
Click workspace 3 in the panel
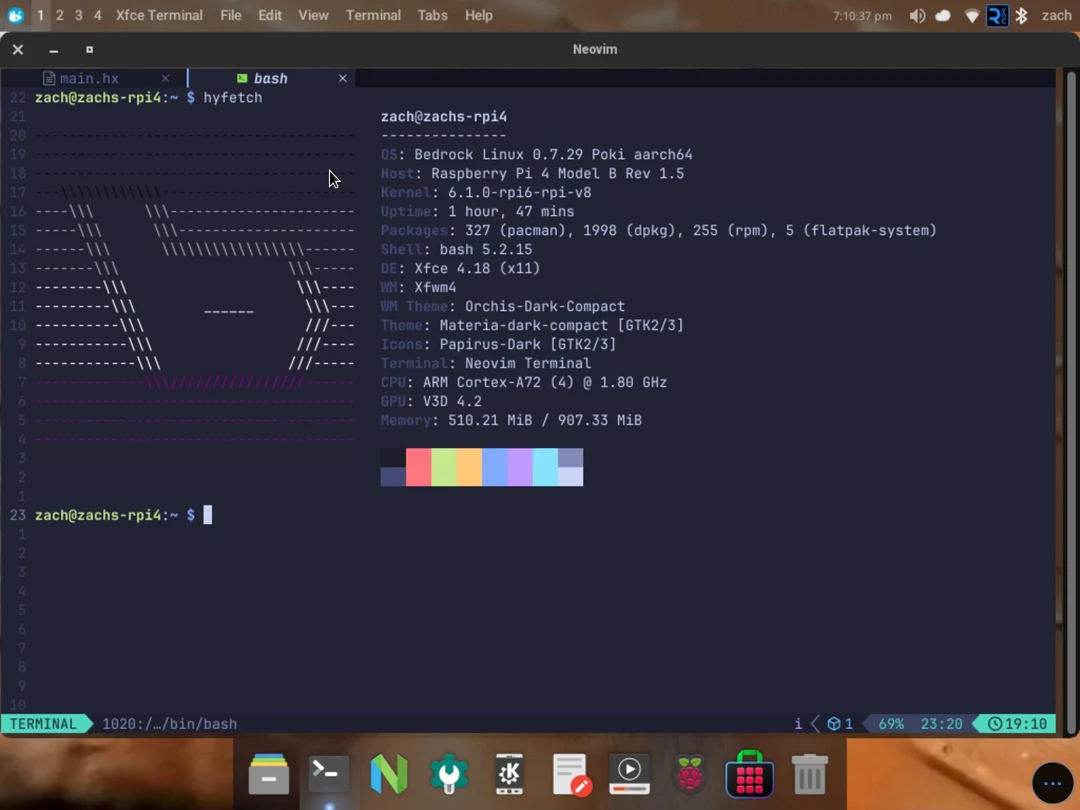point(78,15)
